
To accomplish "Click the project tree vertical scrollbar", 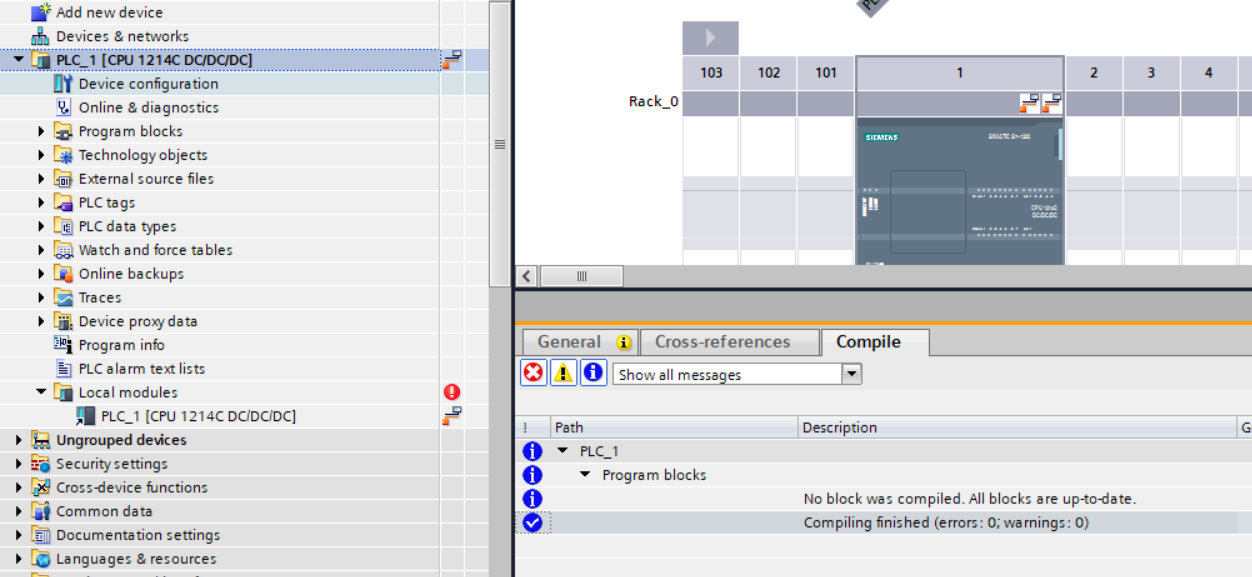I will 500,144.
